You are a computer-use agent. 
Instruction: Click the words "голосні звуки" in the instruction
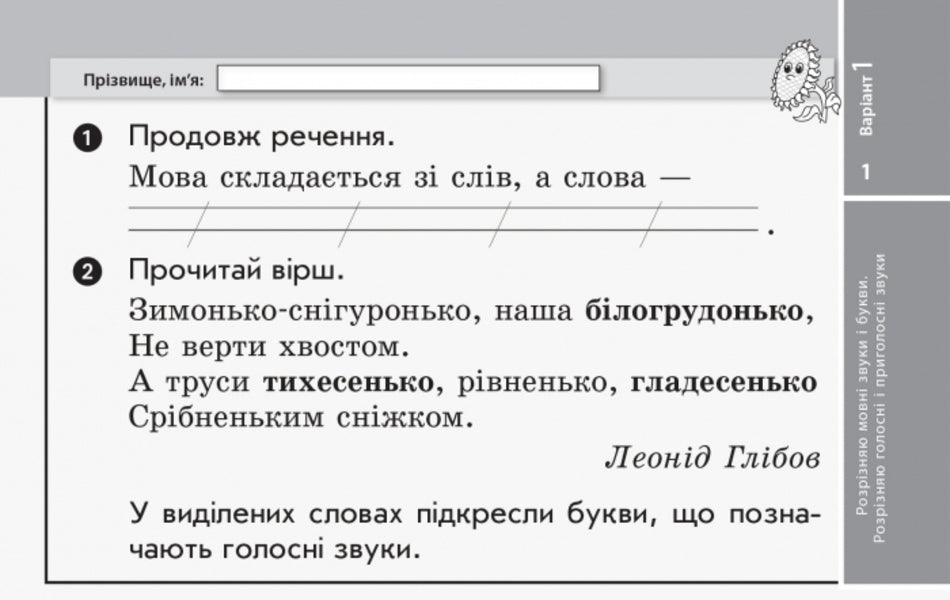click(315, 551)
